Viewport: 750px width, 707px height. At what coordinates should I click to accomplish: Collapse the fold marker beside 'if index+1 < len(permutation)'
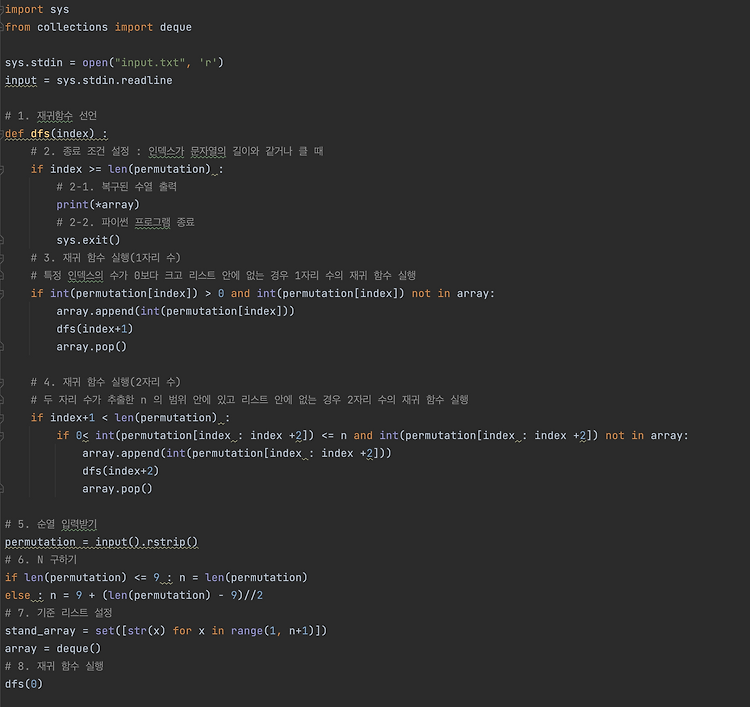[1, 418]
